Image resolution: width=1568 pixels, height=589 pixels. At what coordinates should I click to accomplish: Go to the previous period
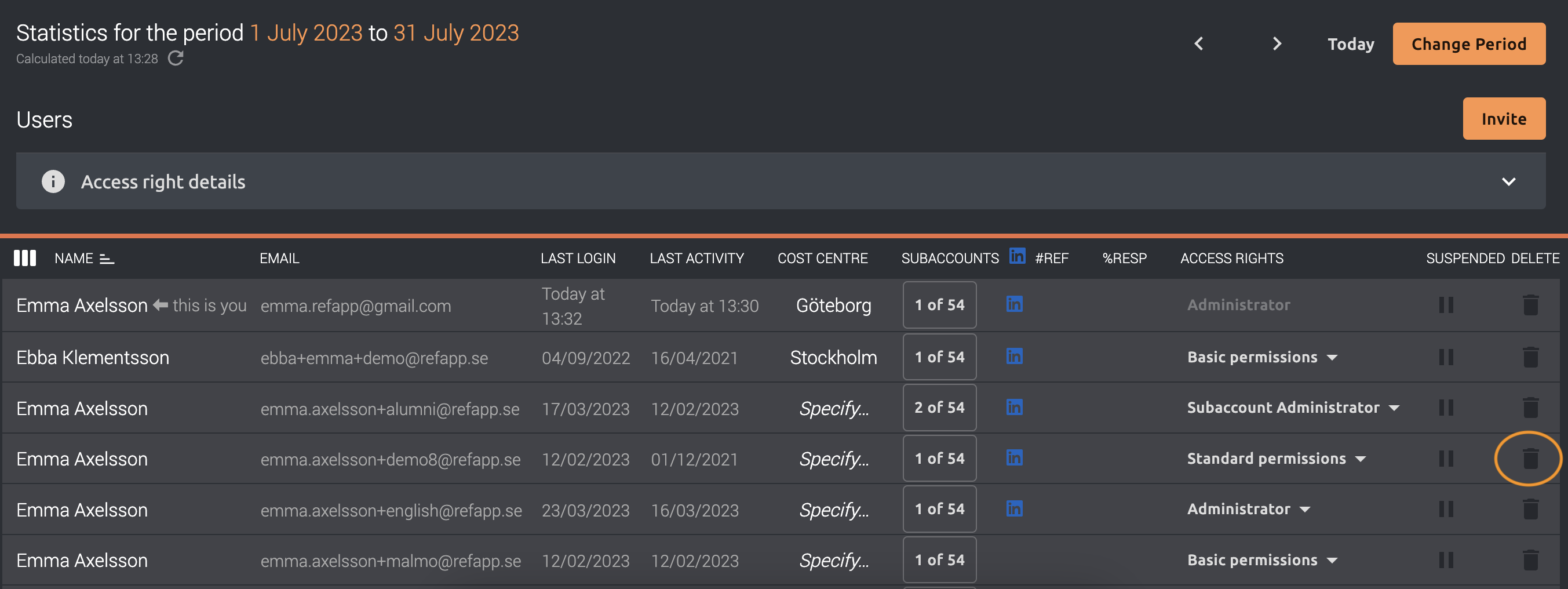click(x=1198, y=44)
